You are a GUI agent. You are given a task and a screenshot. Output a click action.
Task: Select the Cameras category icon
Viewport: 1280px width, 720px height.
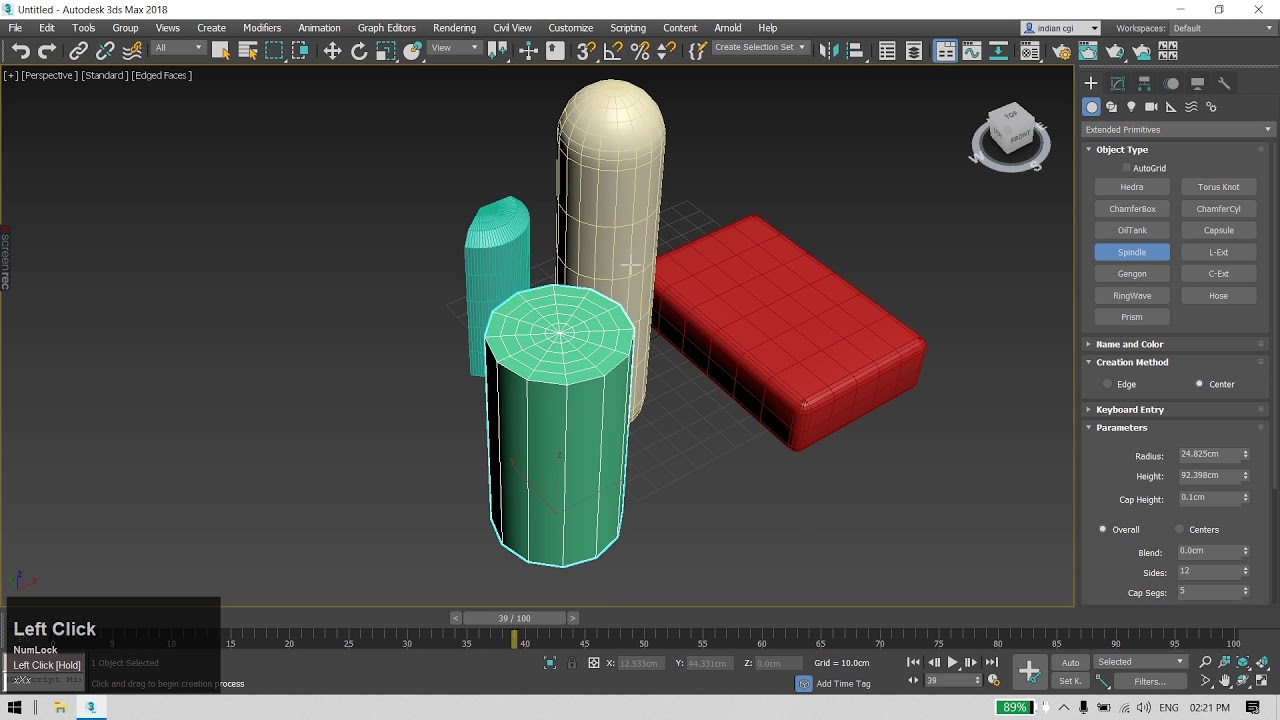pos(1151,107)
